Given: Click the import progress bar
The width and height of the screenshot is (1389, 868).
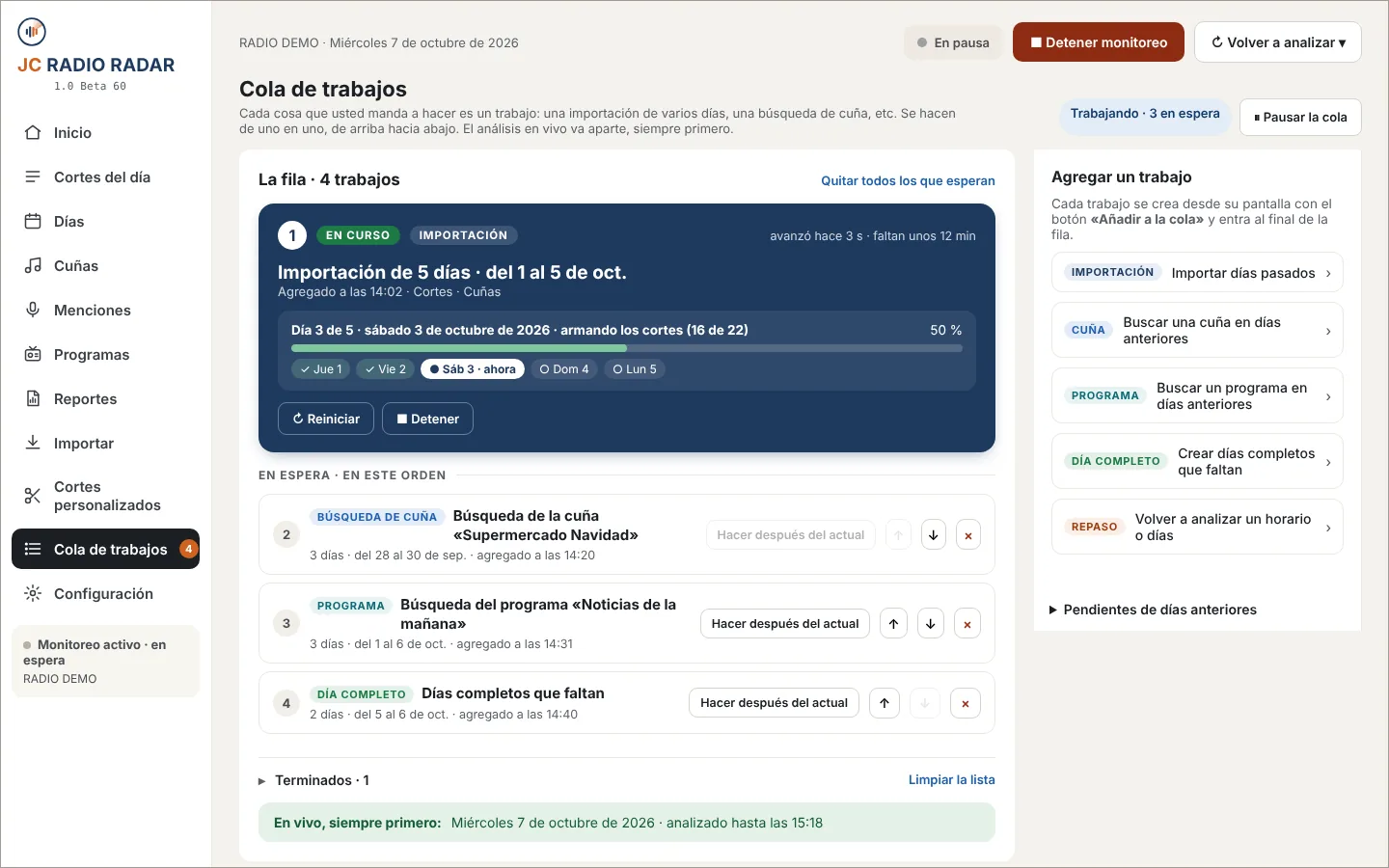Looking at the screenshot, I should click(627, 348).
